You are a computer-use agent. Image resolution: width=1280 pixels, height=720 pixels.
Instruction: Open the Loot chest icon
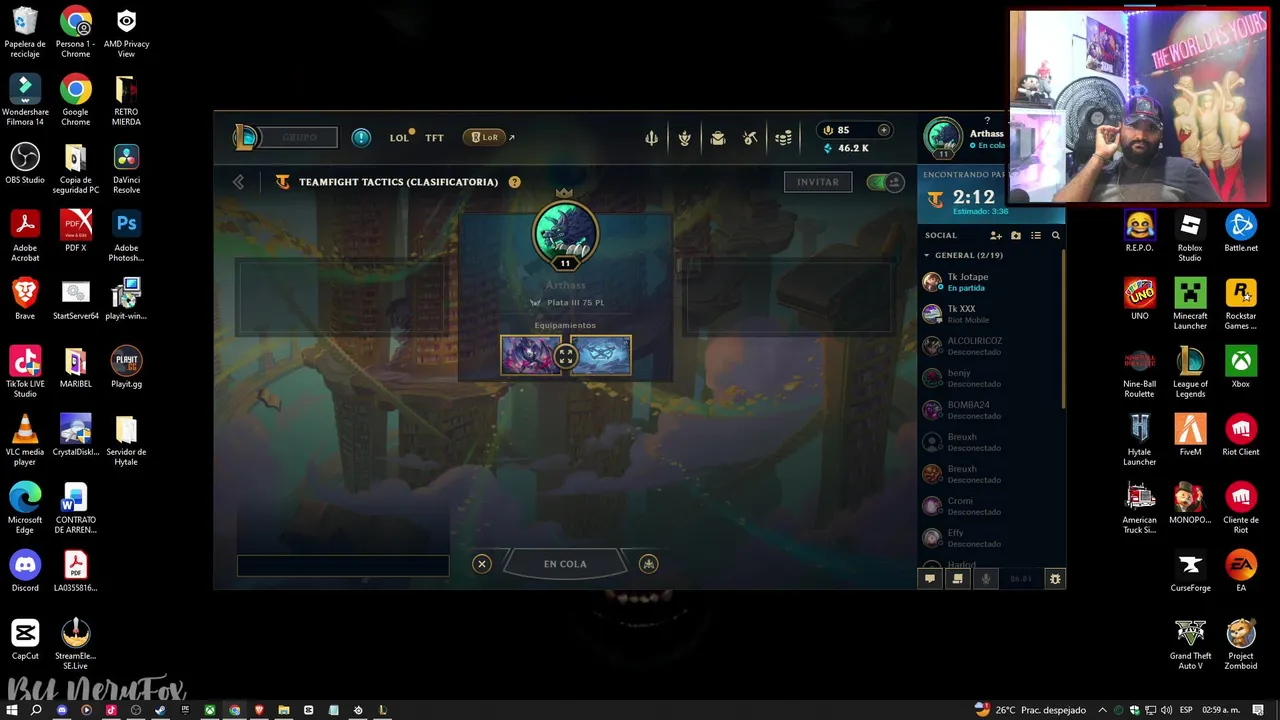tap(718, 138)
